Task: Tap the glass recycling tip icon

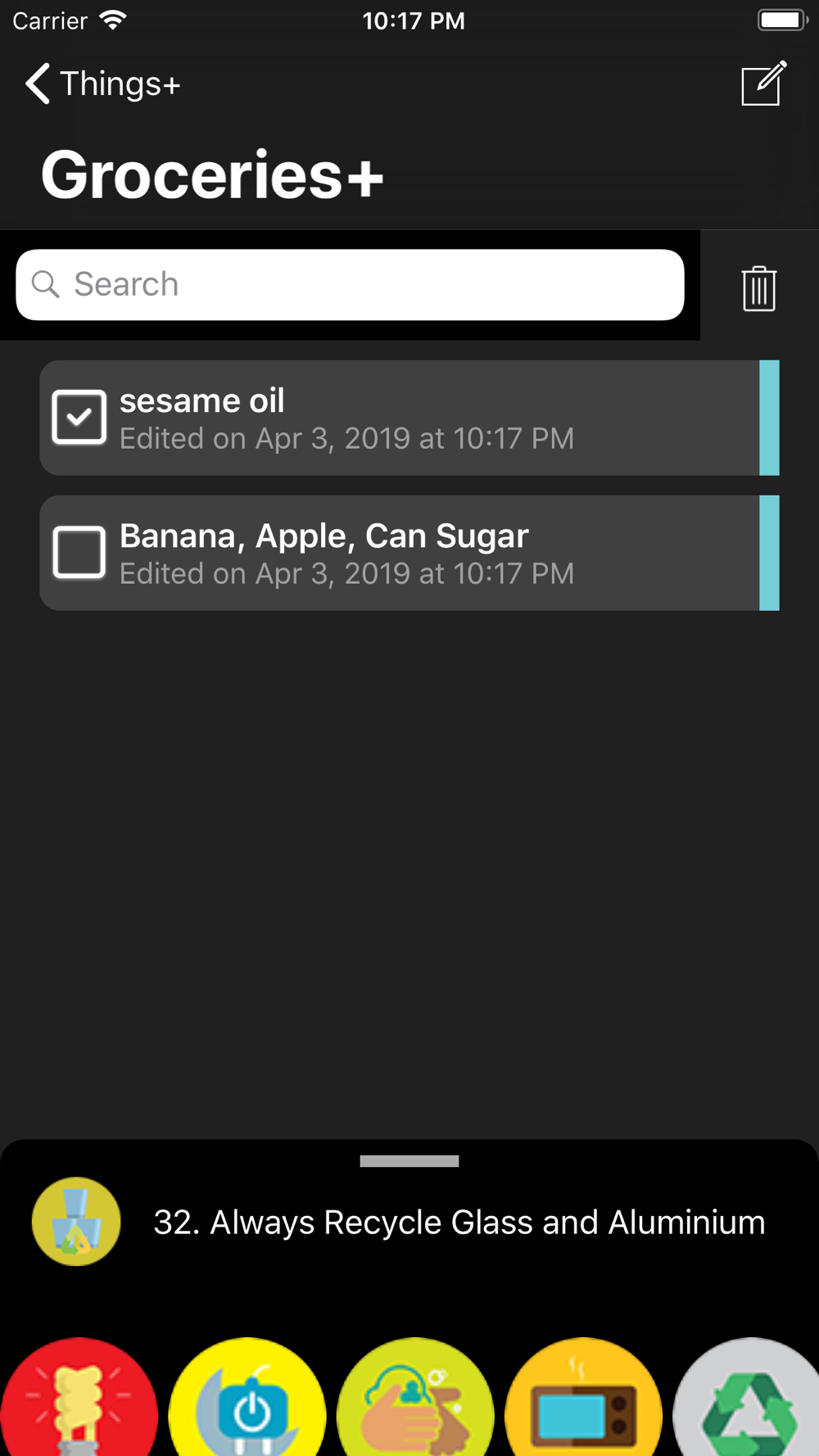Action: click(76, 1222)
